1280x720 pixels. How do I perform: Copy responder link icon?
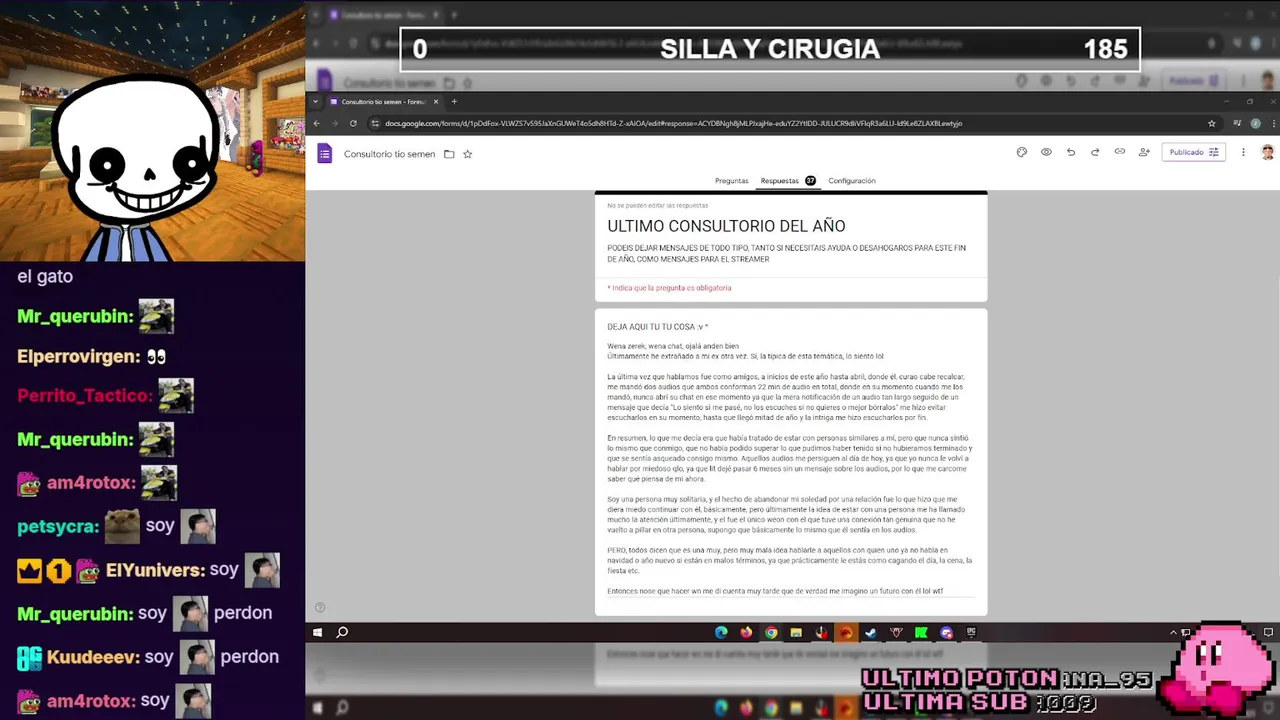(1119, 152)
